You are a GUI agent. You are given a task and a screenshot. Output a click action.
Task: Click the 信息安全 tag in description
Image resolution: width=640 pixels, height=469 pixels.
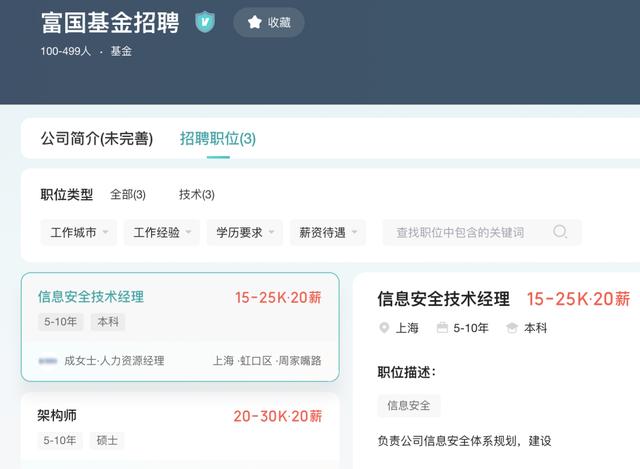pyautogui.click(x=409, y=405)
